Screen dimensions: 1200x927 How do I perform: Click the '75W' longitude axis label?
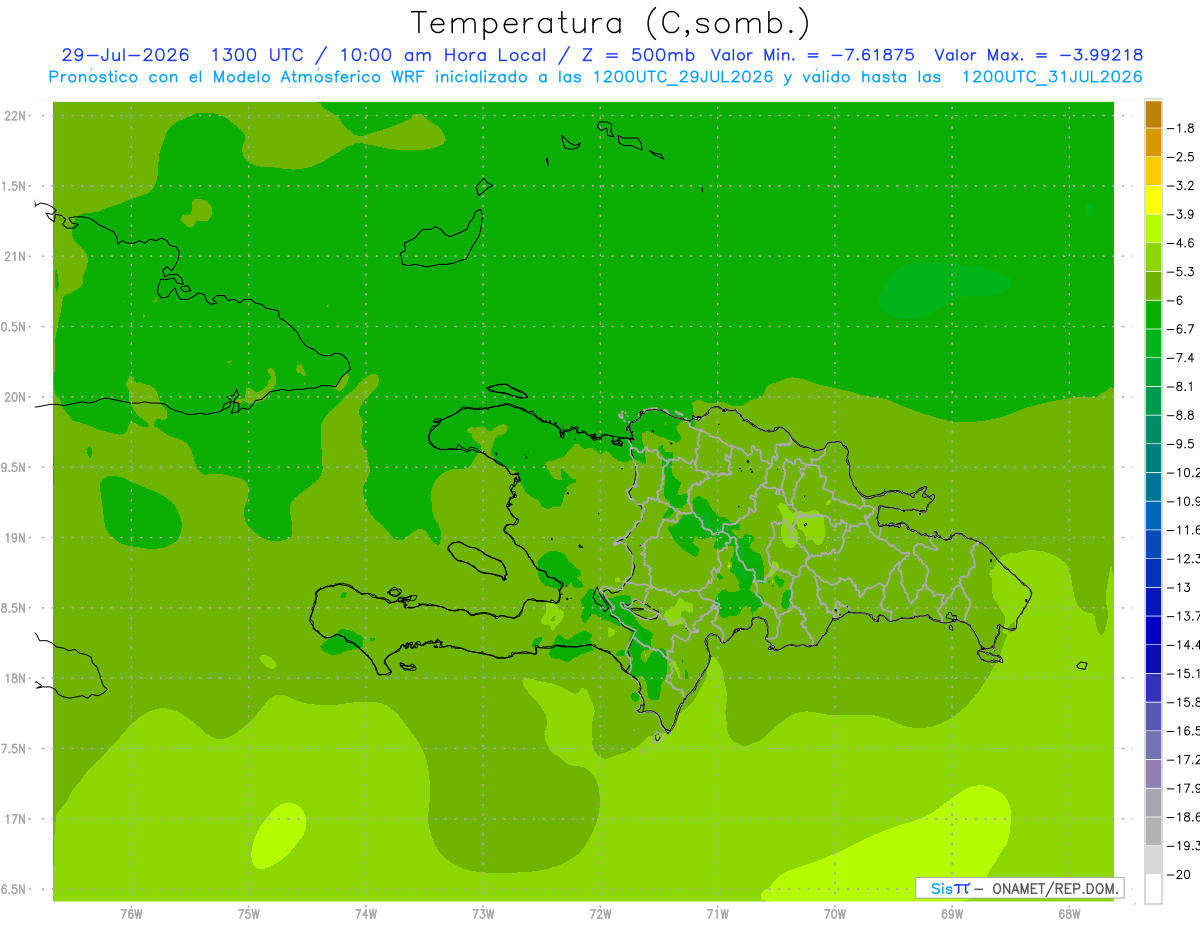(x=249, y=914)
